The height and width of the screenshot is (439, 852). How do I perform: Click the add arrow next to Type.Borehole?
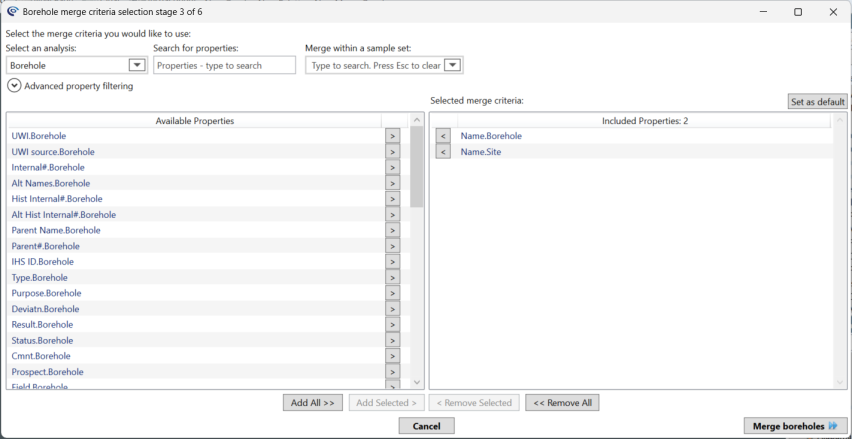point(392,278)
